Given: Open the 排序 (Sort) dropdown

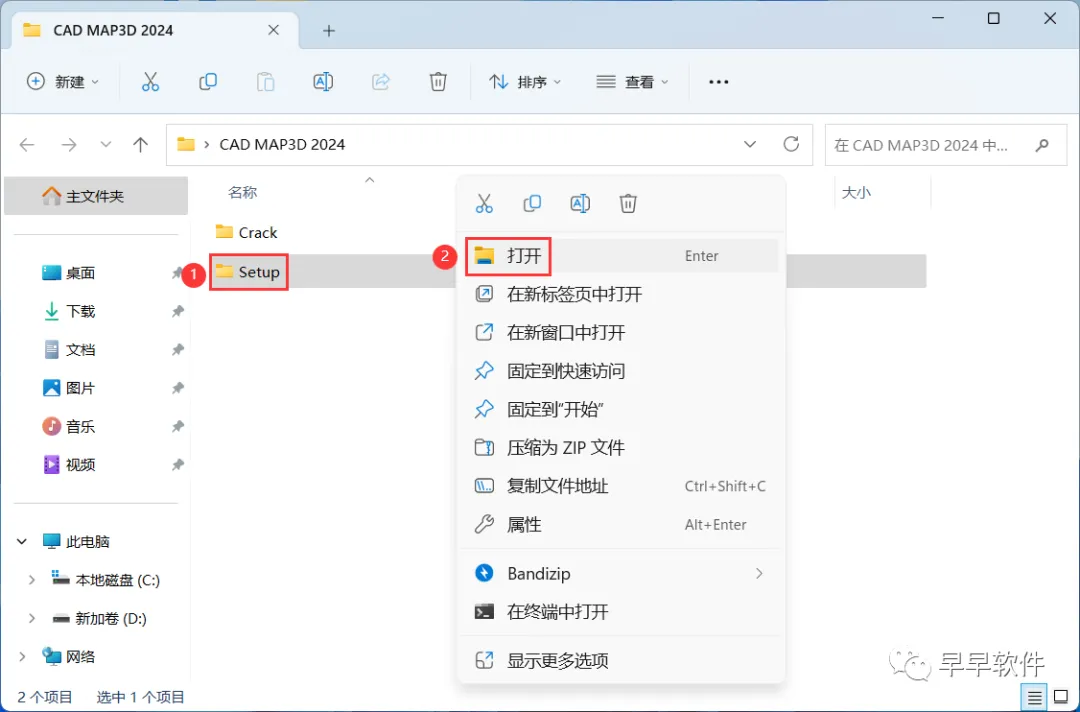Looking at the screenshot, I should [x=525, y=82].
